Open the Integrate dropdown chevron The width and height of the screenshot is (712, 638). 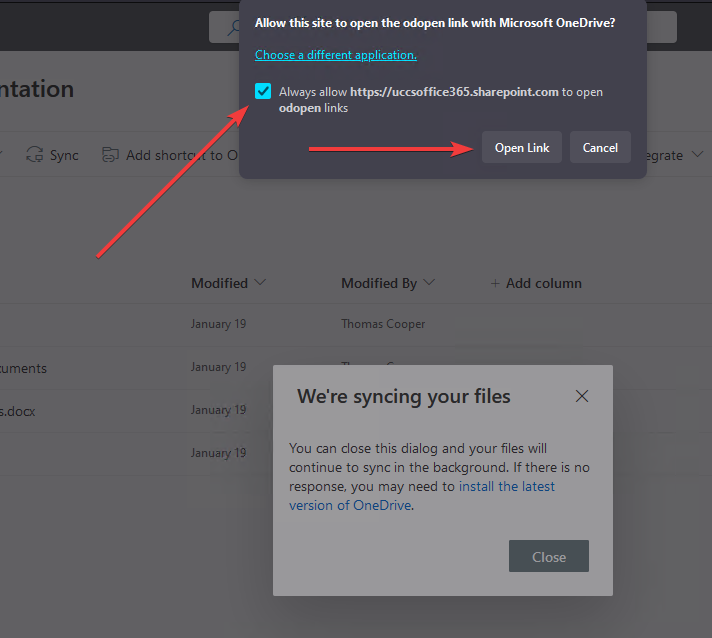click(x=697, y=155)
